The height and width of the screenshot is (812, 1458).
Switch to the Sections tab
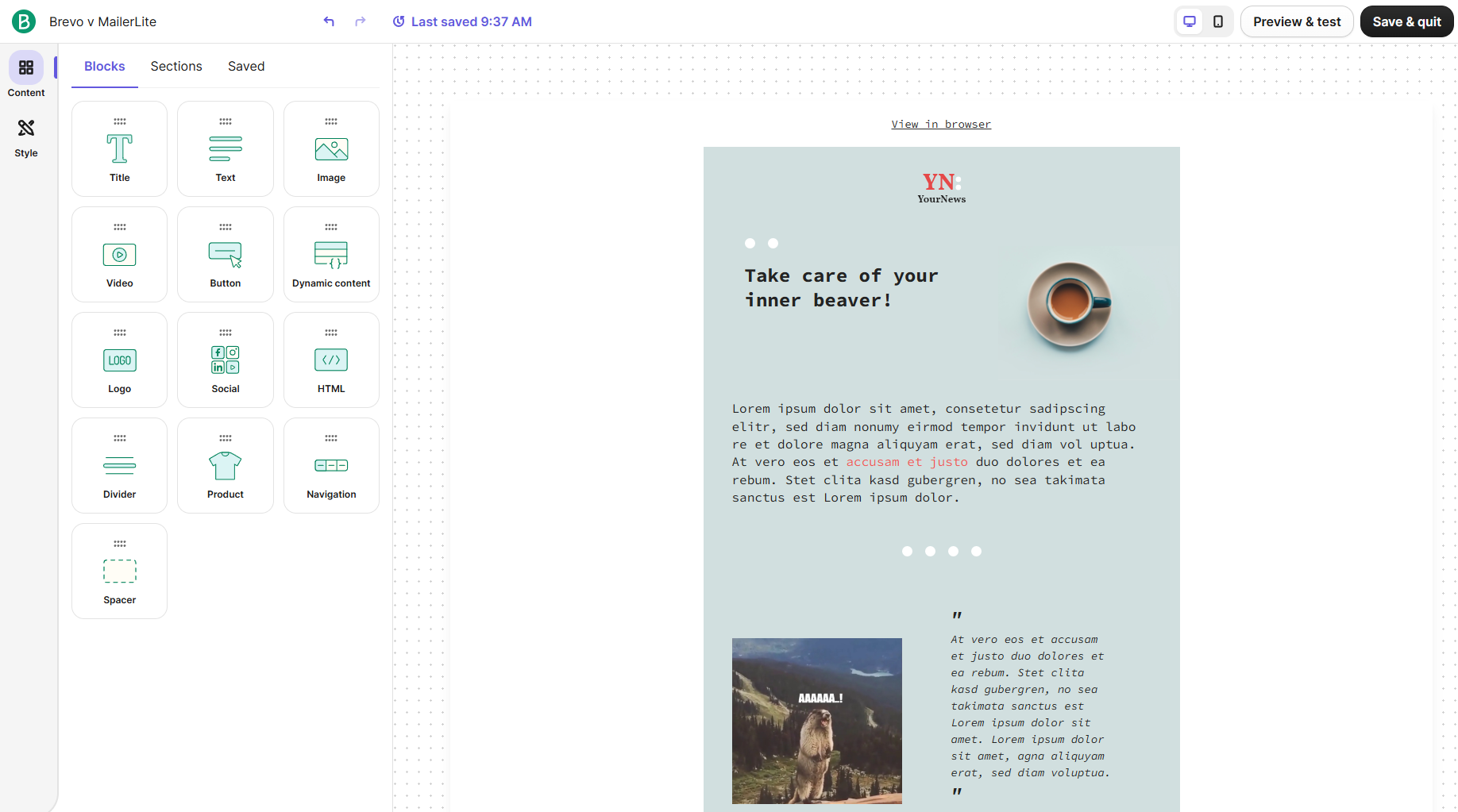pyautogui.click(x=176, y=67)
